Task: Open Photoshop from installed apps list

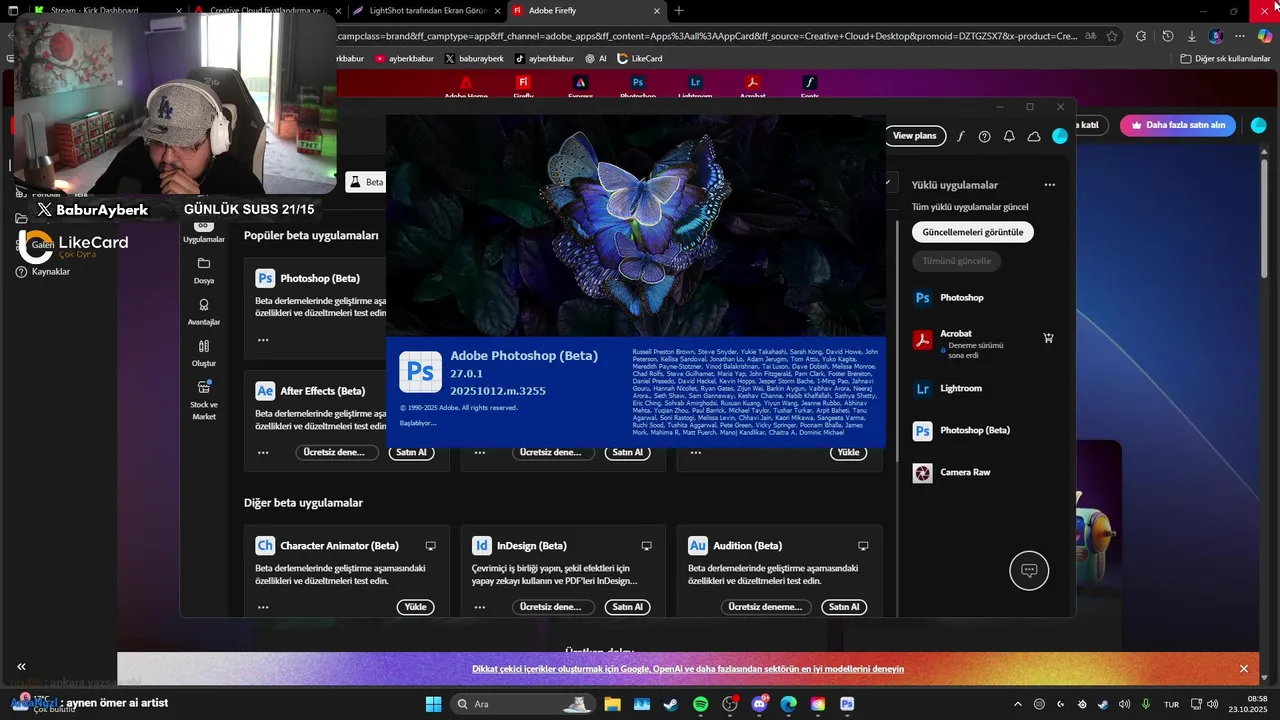Action: click(947, 298)
